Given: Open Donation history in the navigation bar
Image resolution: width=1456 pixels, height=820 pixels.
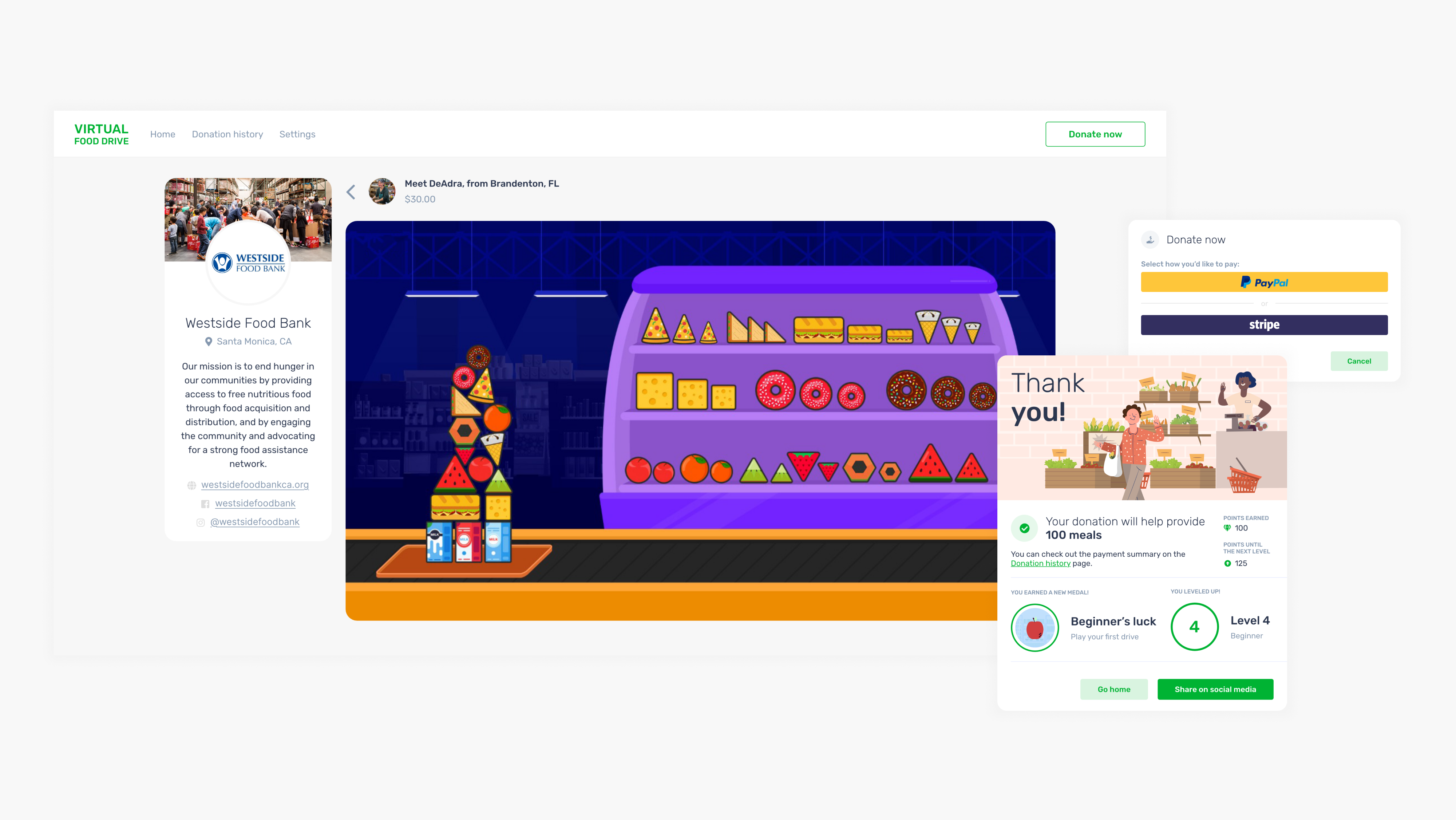Looking at the screenshot, I should coord(227,134).
